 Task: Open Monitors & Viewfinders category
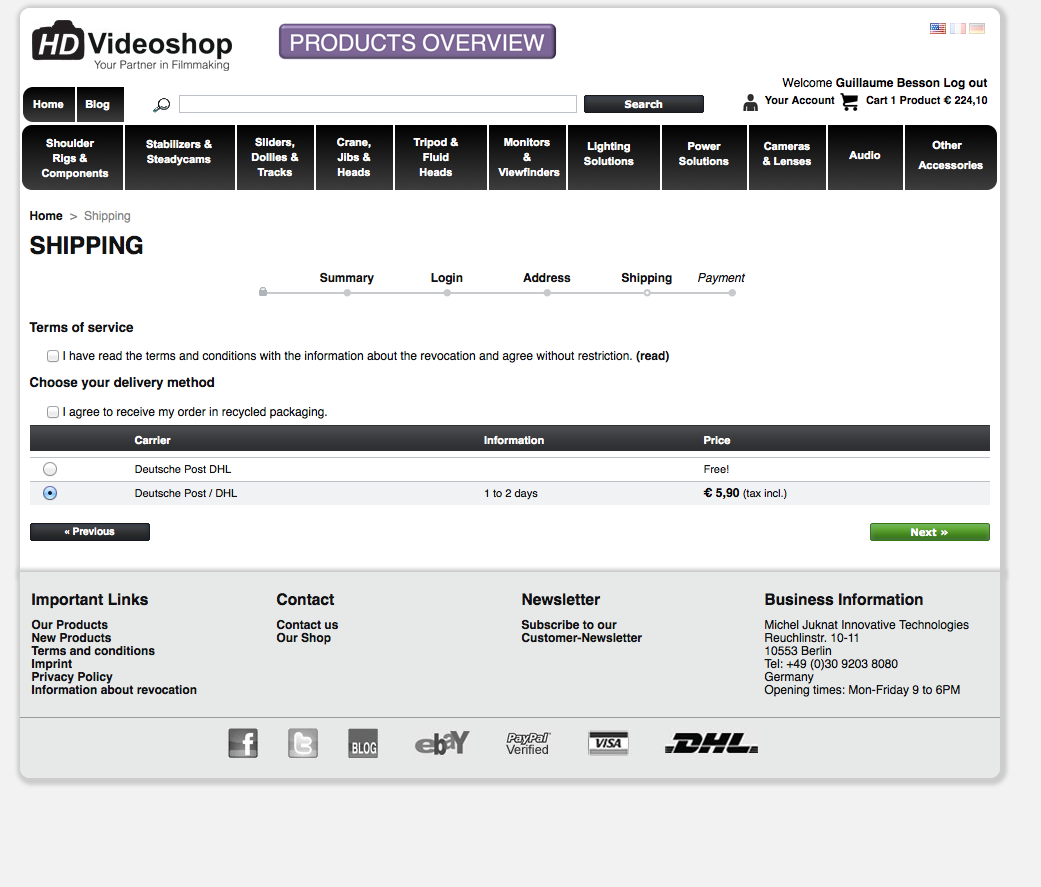pos(527,158)
